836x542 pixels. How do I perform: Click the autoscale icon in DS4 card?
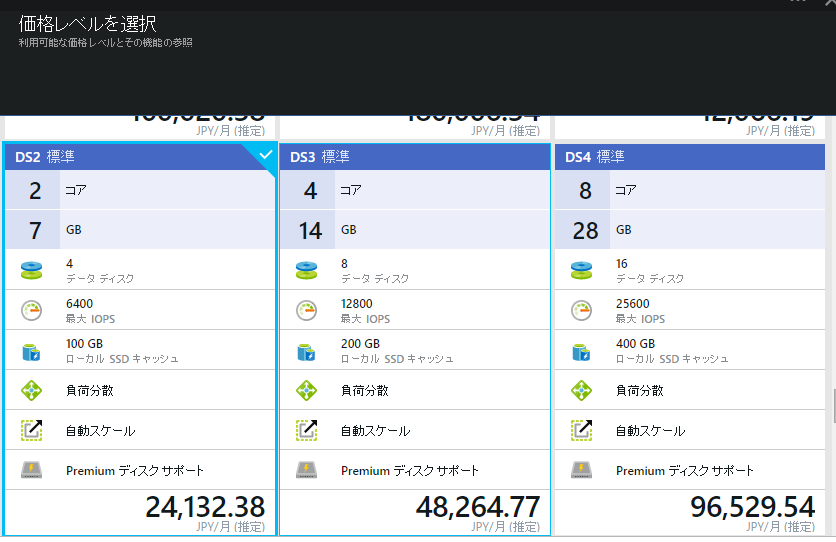581,430
